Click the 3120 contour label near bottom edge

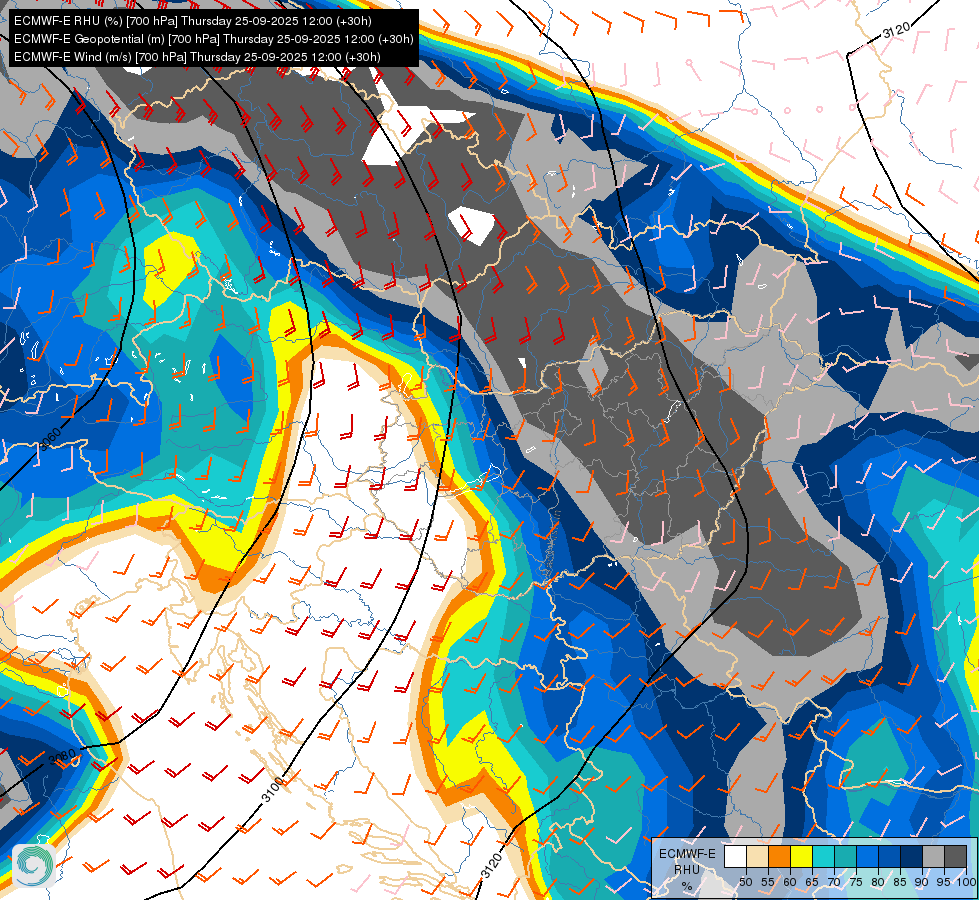point(492,866)
